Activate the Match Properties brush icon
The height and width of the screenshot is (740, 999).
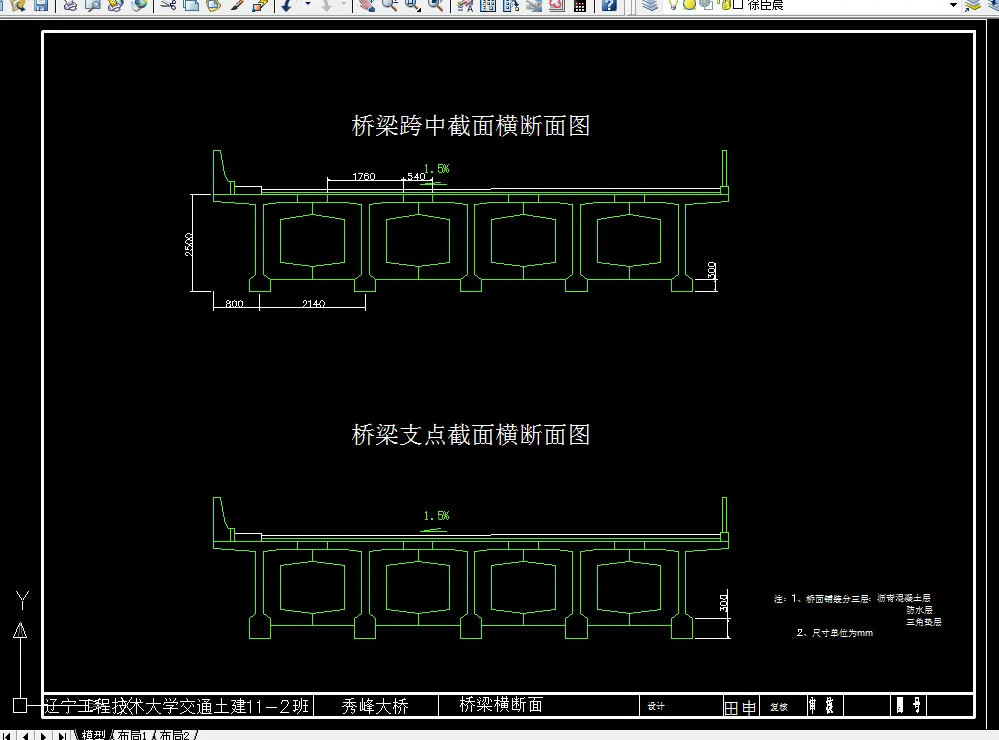coord(237,5)
